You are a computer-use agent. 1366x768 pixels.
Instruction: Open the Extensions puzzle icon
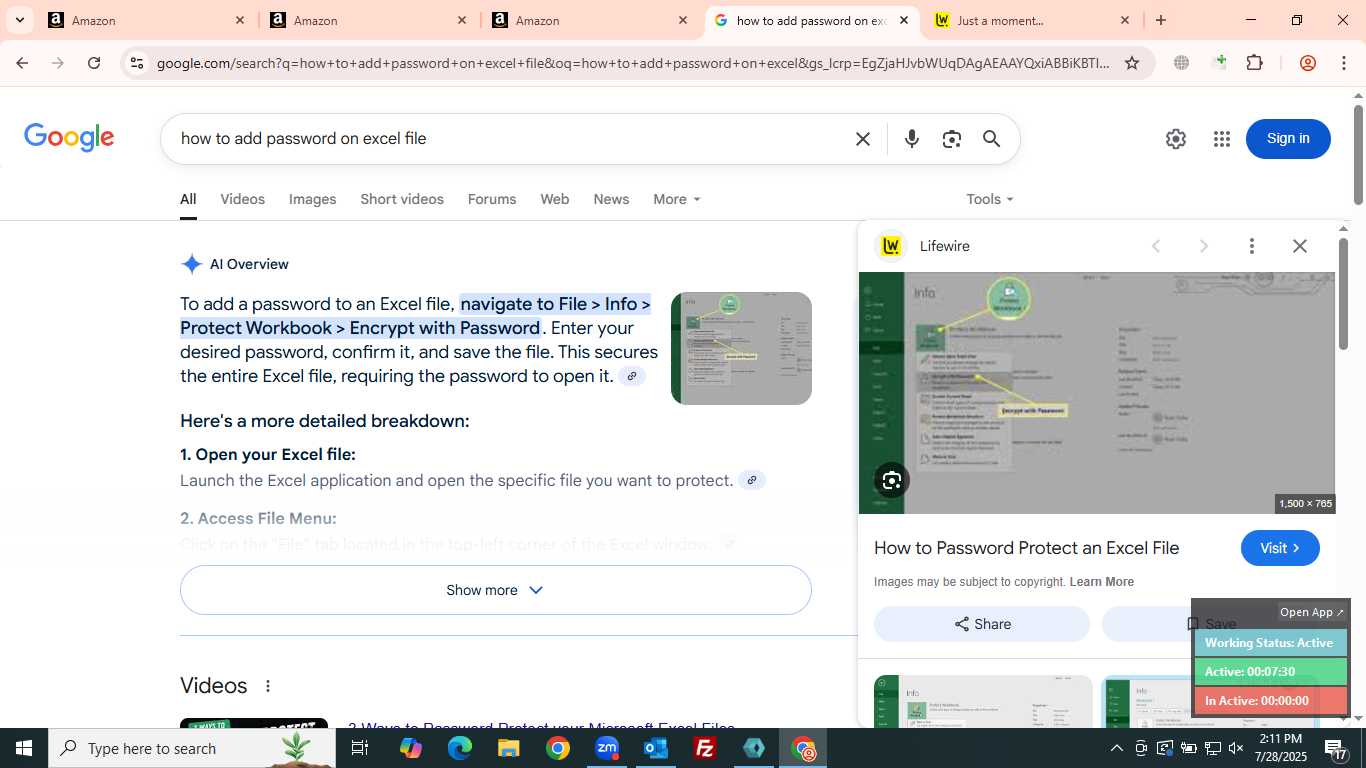pyautogui.click(x=1255, y=63)
